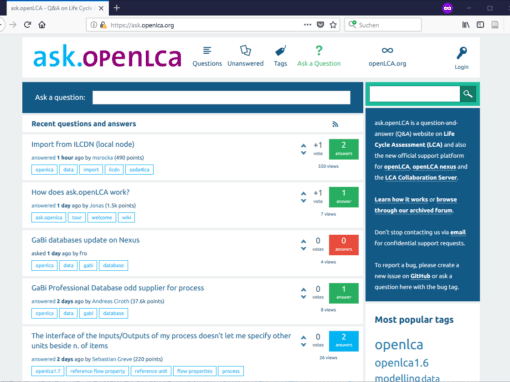Click the Login key icon
Viewport: 510px width, 382px height.
(462, 53)
